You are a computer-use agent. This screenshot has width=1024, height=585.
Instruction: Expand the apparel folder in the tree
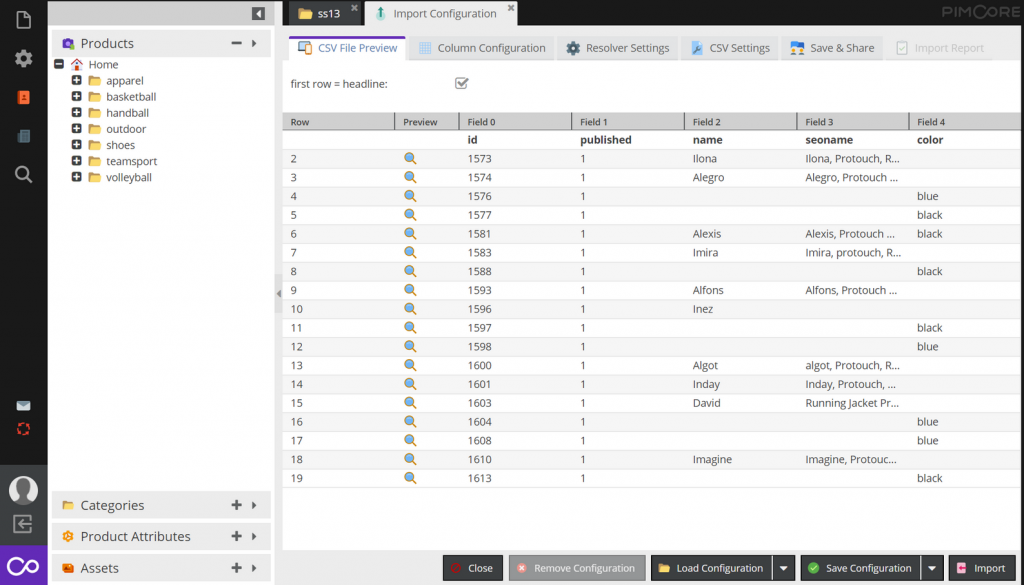(76, 80)
